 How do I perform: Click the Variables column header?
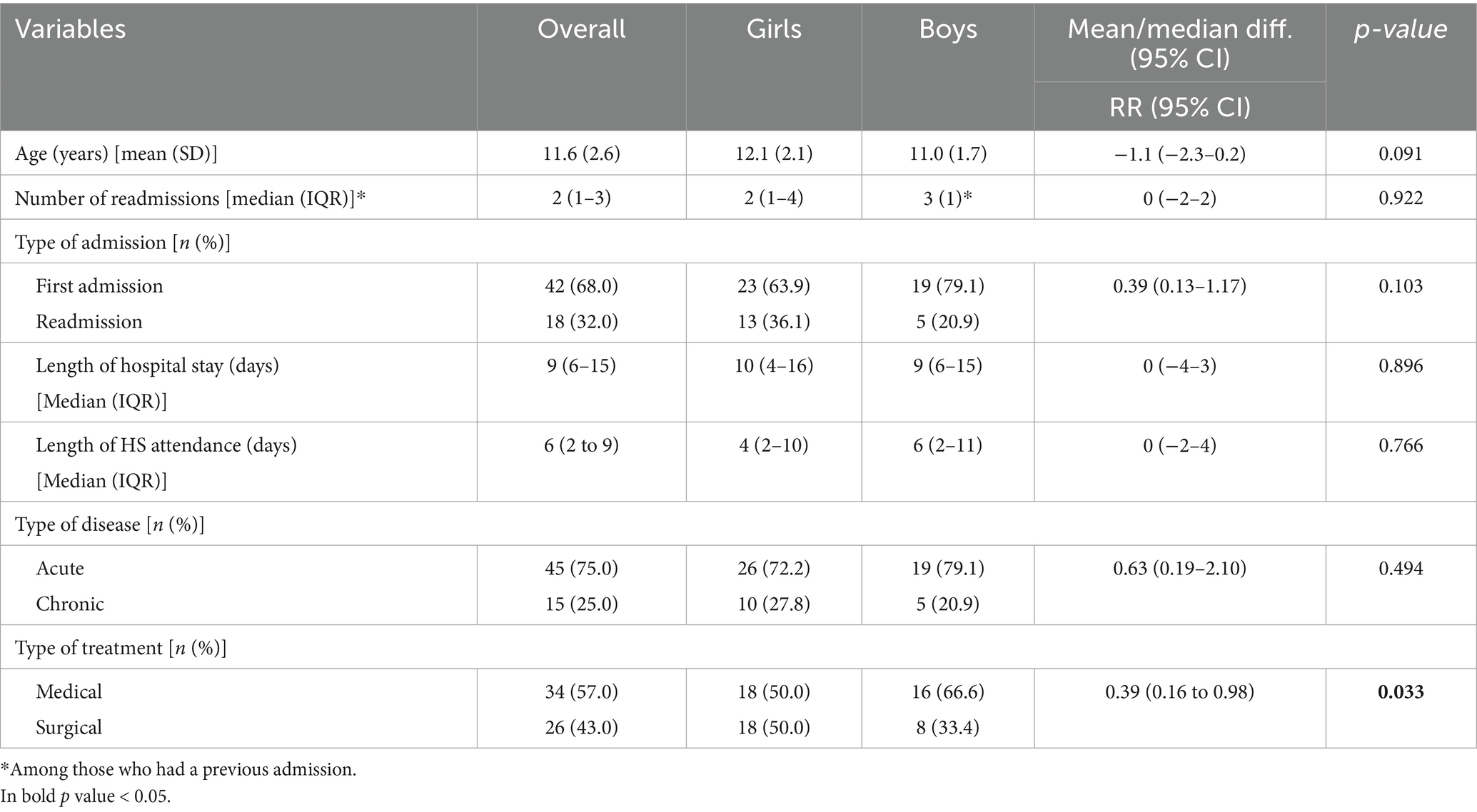click(71, 29)
